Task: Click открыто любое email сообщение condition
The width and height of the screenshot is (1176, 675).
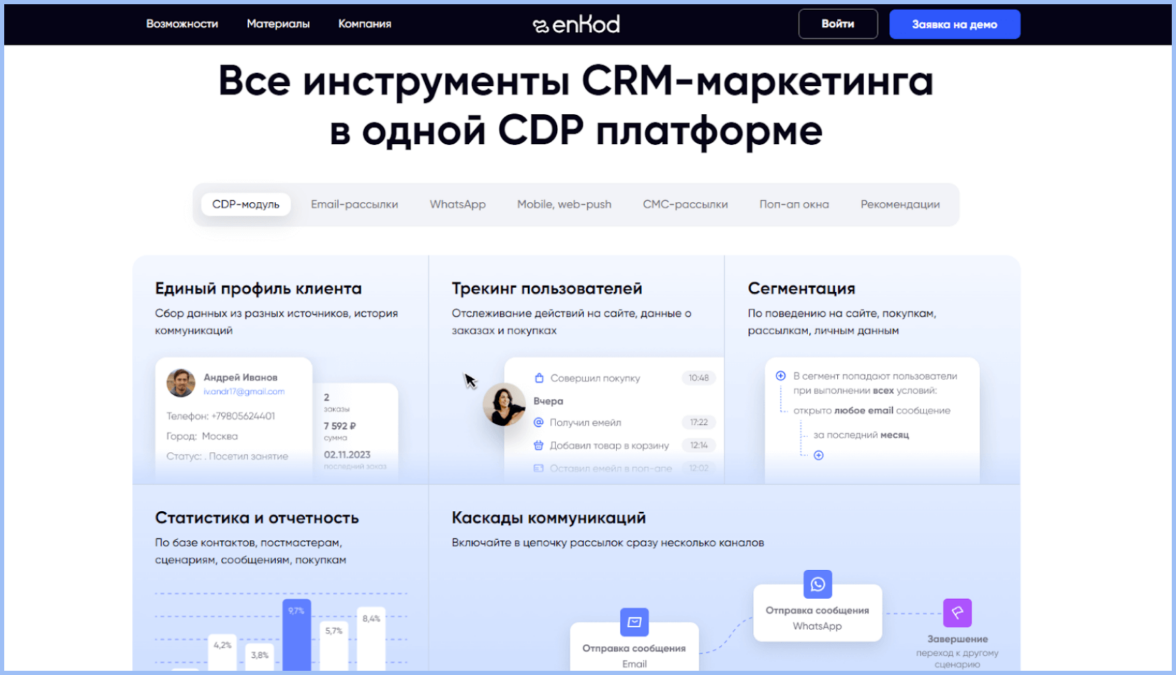Action: pos(872,410)
